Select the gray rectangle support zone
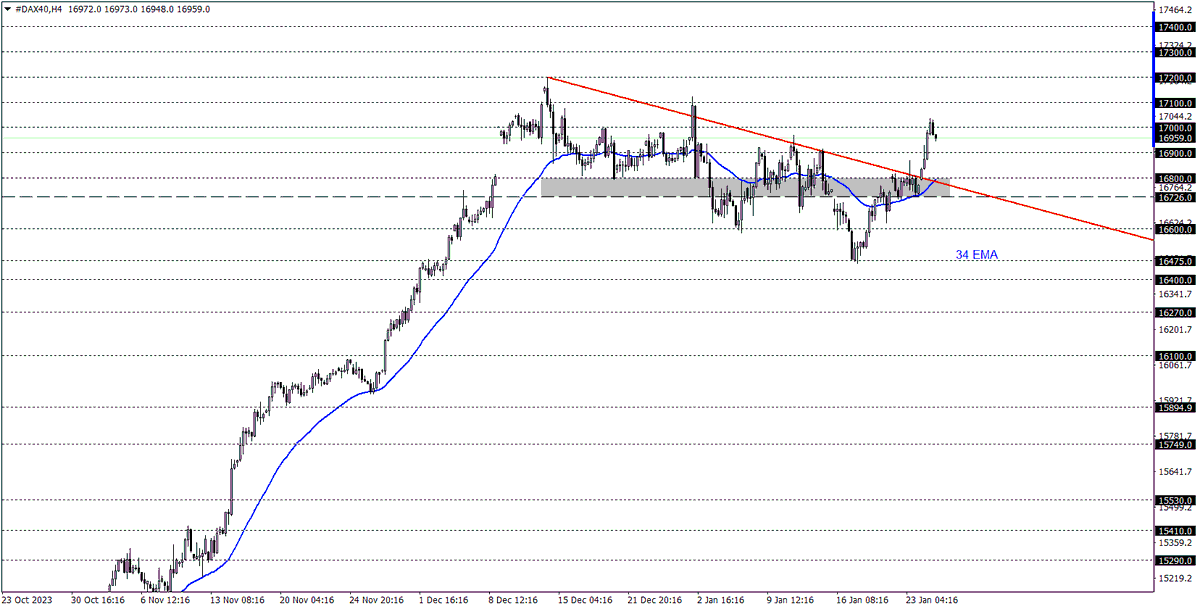Screen dimensions: 1200x609 [745, 187]
